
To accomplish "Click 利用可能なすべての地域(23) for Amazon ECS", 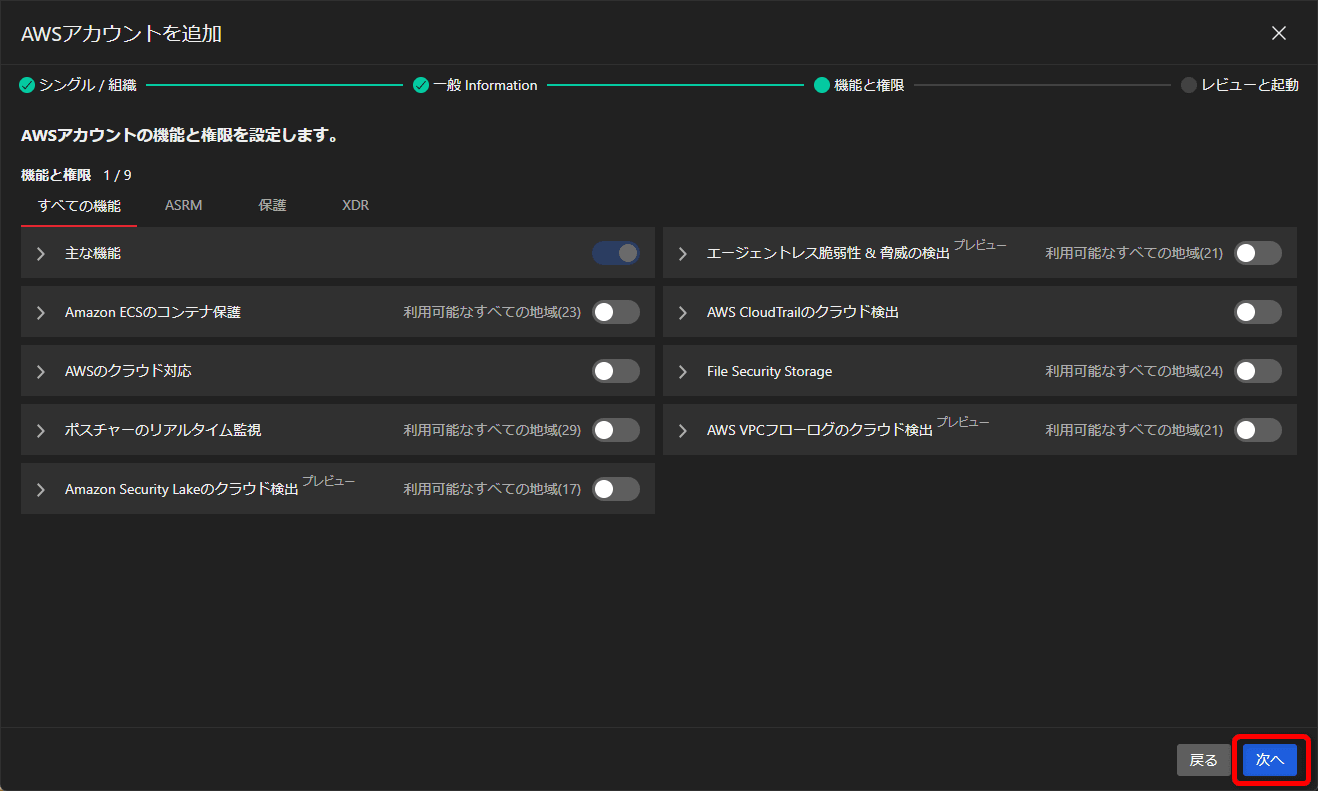I will 492,312.
